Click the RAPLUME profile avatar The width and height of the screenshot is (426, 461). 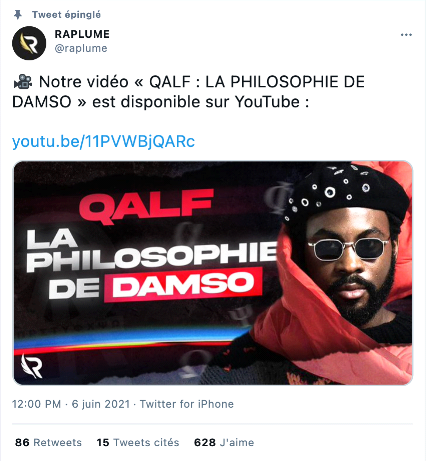coord(29,43)
